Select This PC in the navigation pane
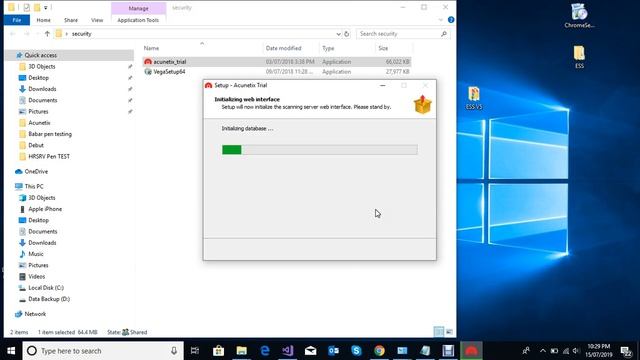The width and height of the screenshot is (640, 360). [x=34, y=186]
